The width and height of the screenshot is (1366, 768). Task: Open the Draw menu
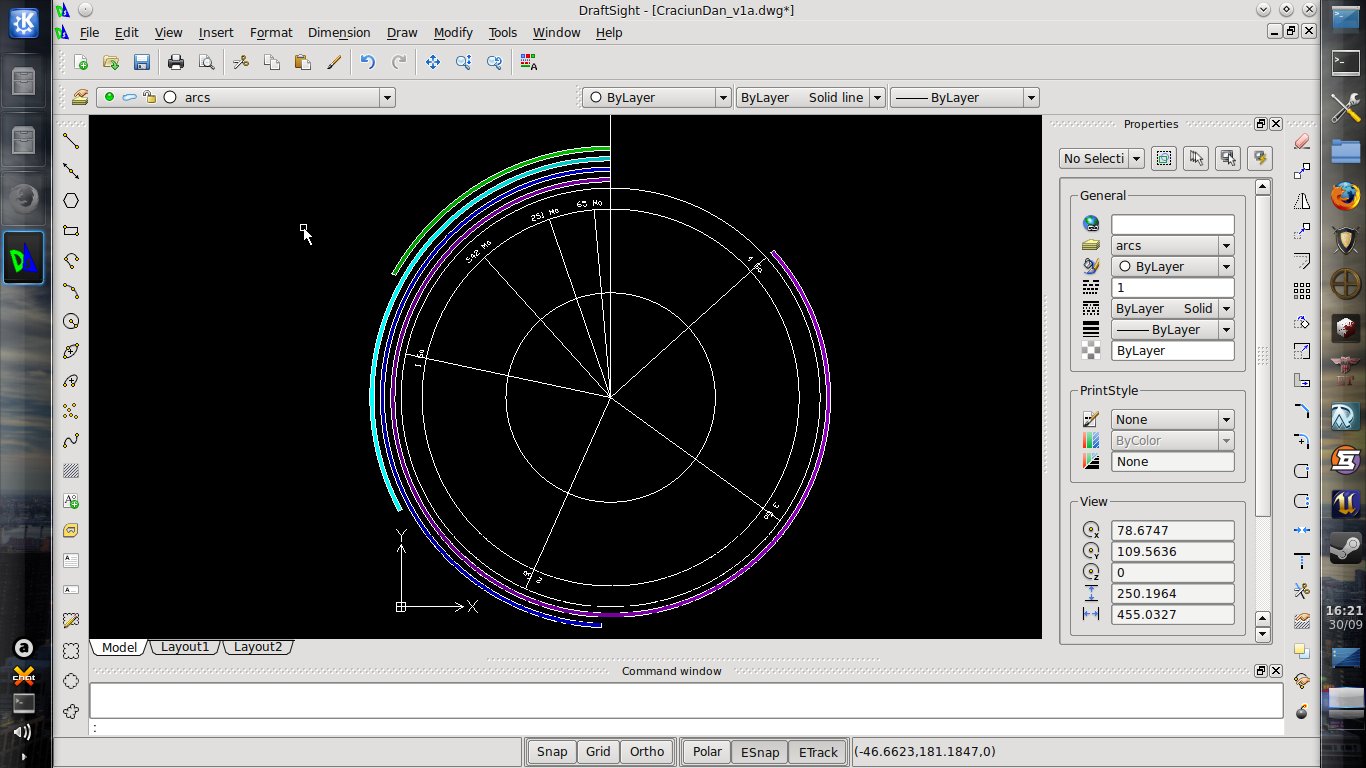click(x=402, y=32)
